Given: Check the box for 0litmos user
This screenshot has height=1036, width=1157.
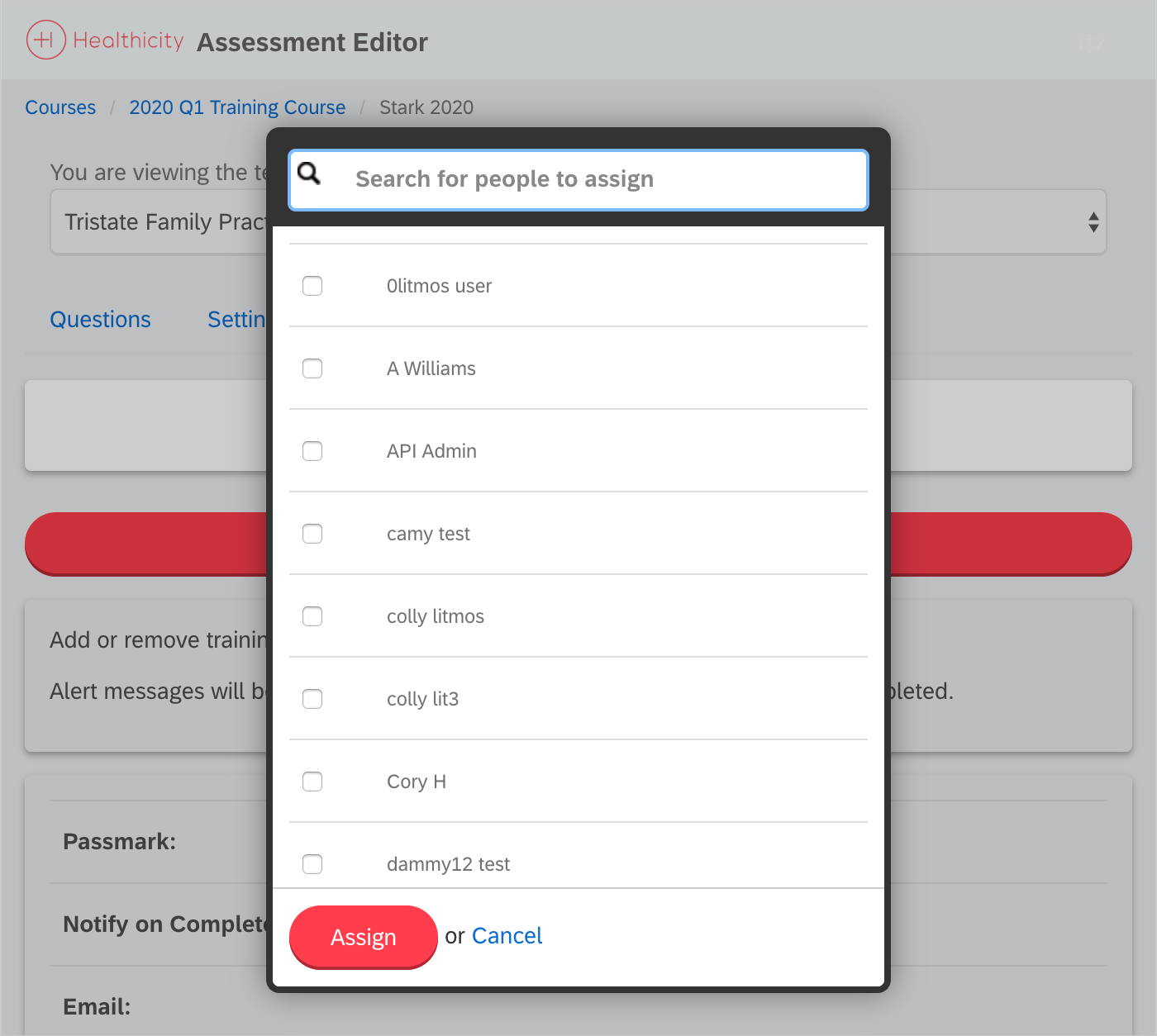Looking at the screenshot, I should [x=312, y=286].
